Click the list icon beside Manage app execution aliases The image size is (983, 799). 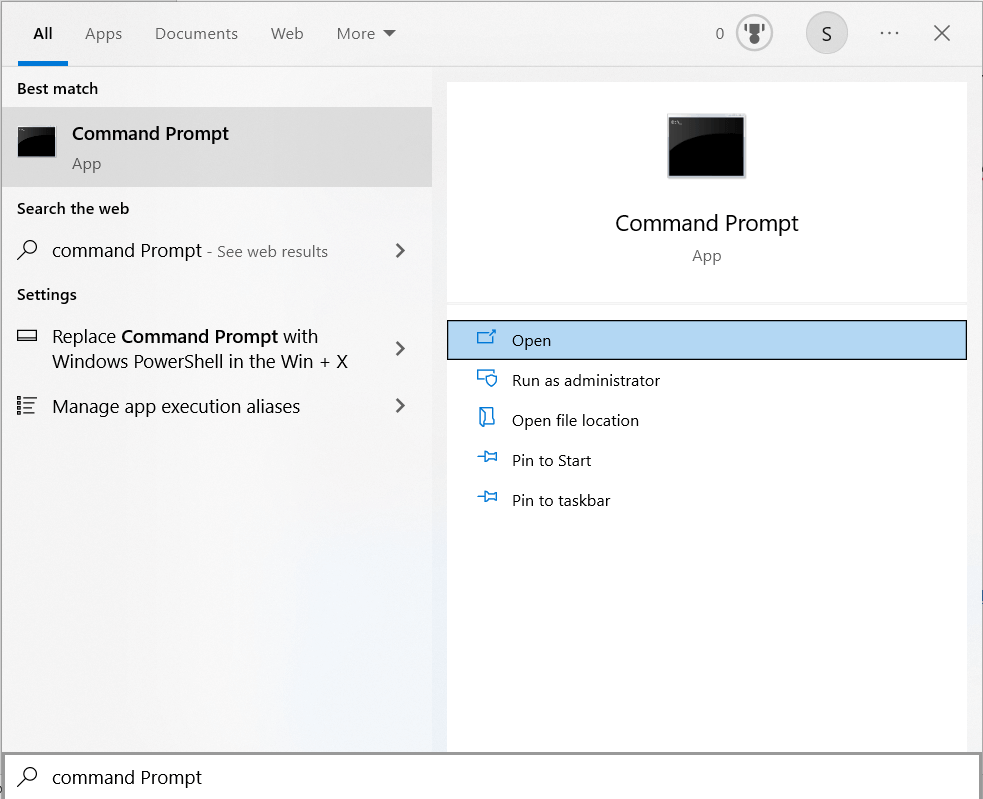click(26, 406)
